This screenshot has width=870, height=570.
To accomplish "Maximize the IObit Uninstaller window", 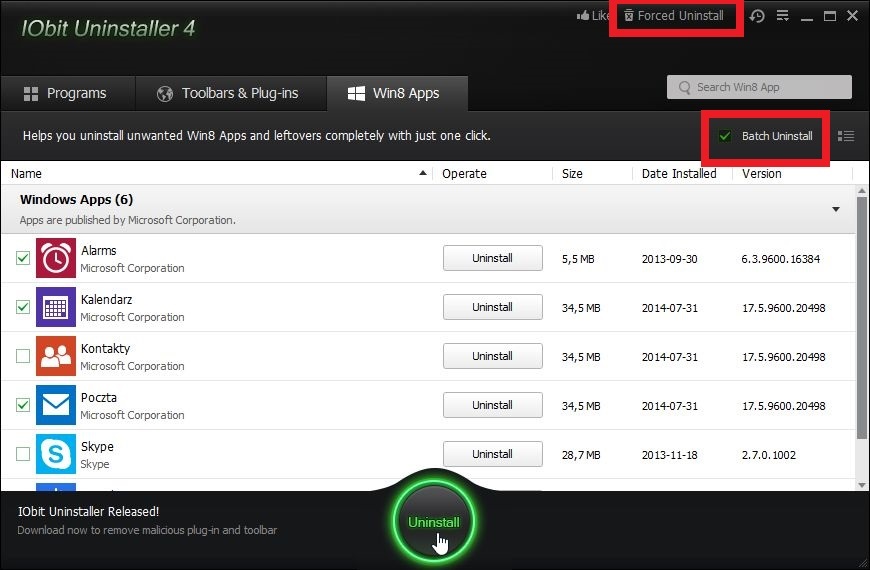I will click(829, 16).
